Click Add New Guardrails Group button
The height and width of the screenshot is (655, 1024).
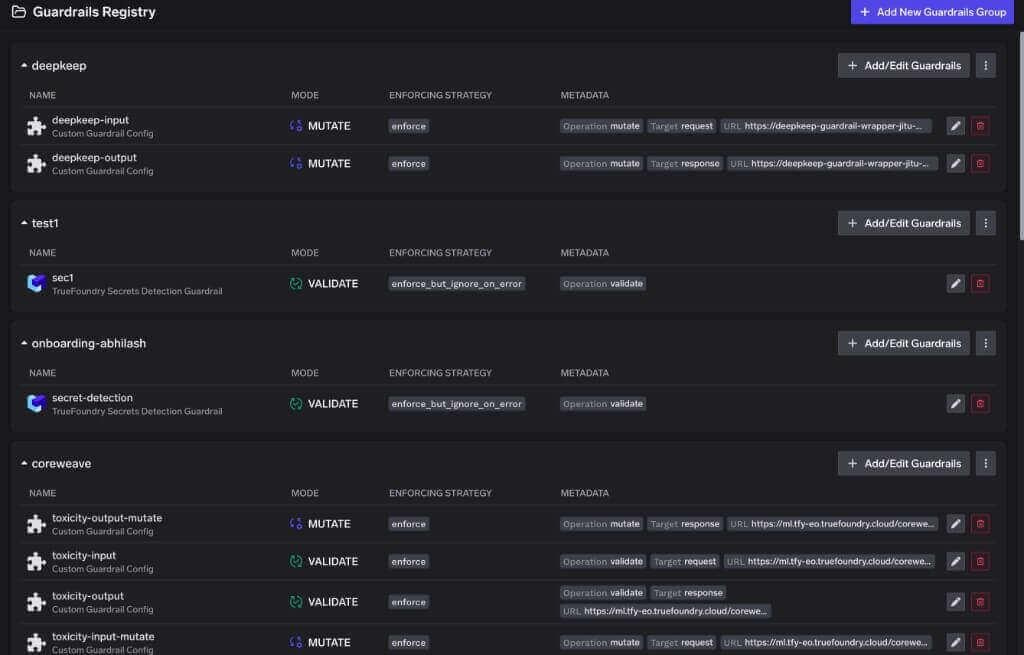pyautogui.click(x=932, y=12)
